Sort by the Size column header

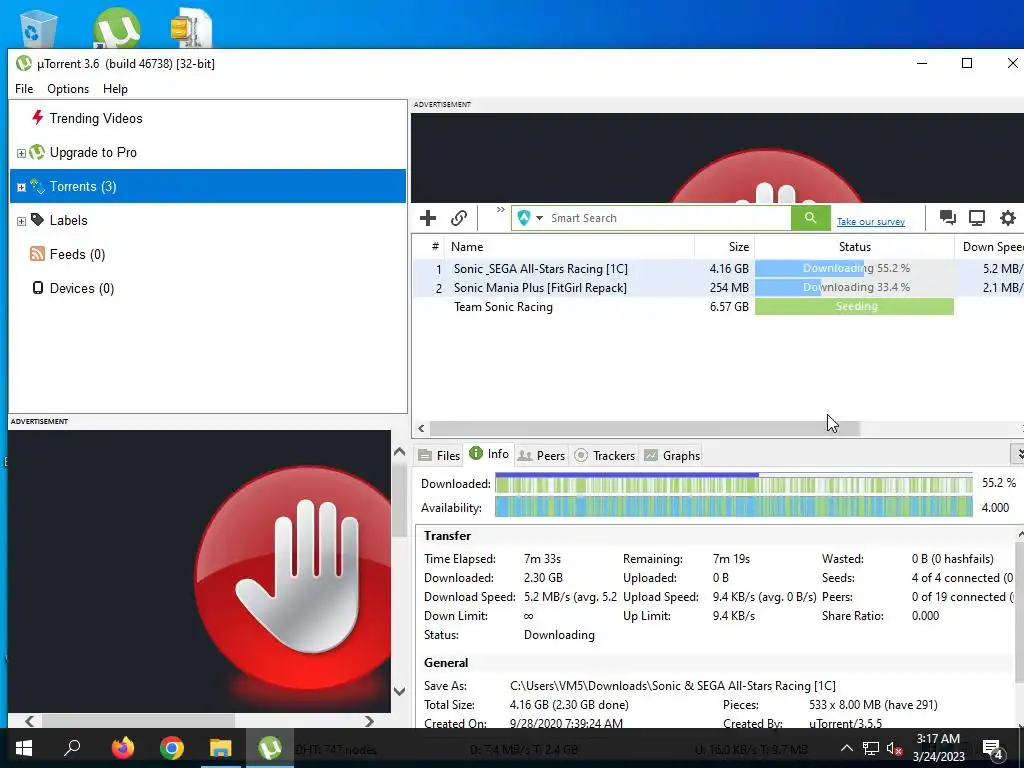(x=724, y=247)
